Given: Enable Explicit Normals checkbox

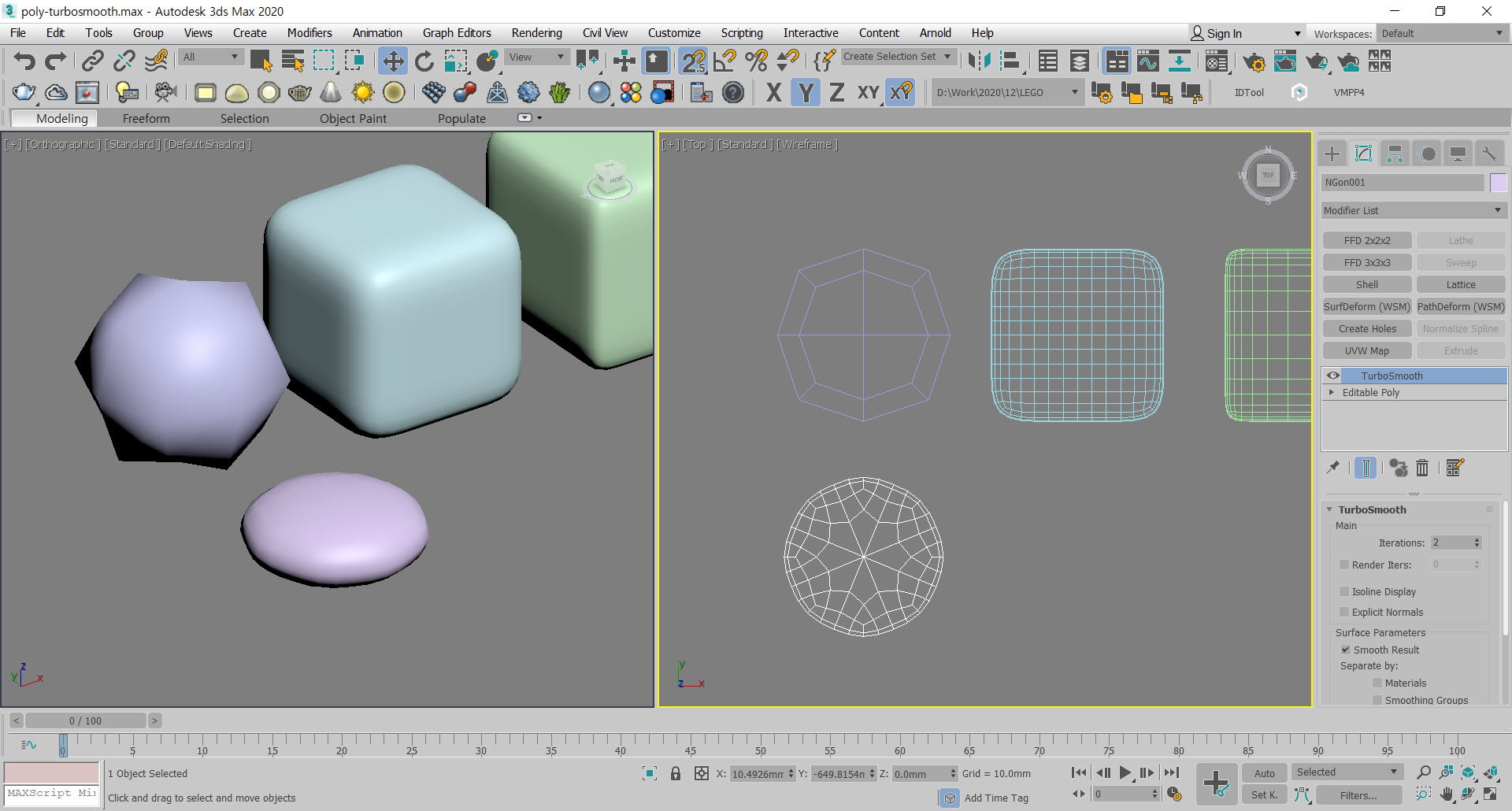Looking at the screenshot, I should (1344, 612).
